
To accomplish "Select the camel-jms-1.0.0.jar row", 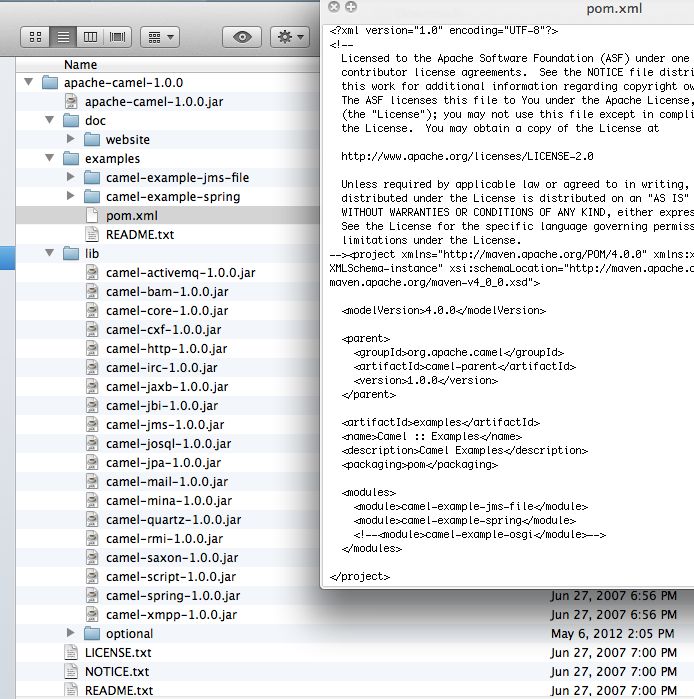I will [168, 424].
